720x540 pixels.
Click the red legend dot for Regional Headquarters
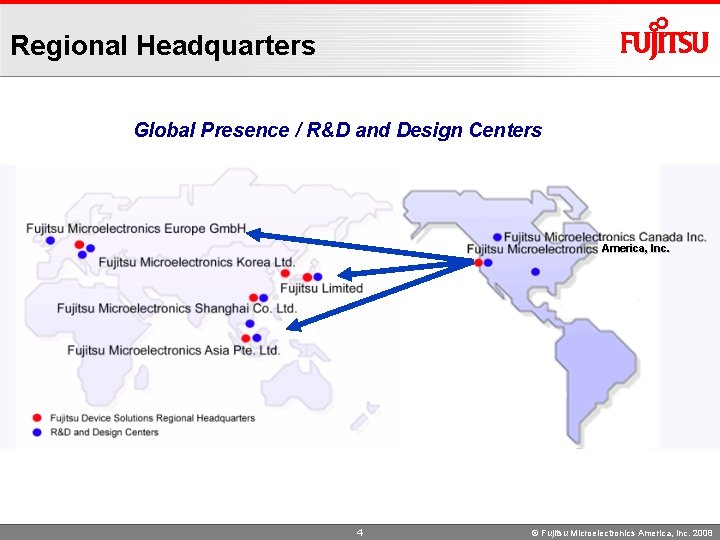click(37, 417)
